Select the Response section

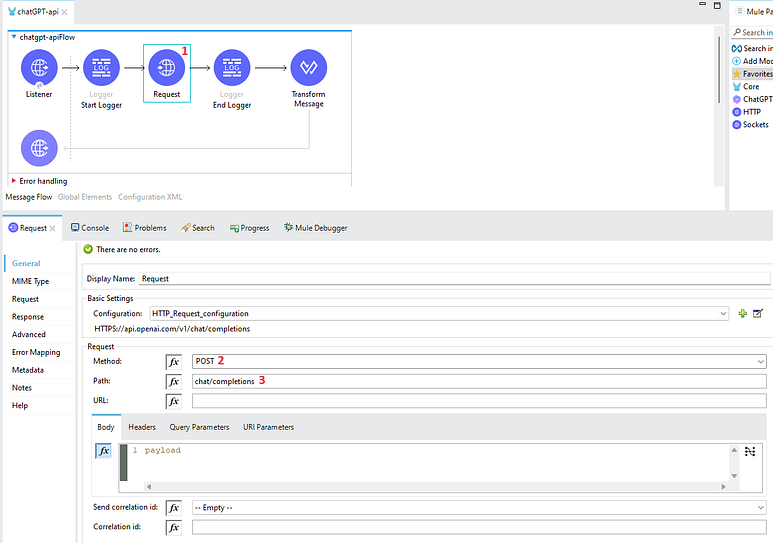tap(28, 317)
